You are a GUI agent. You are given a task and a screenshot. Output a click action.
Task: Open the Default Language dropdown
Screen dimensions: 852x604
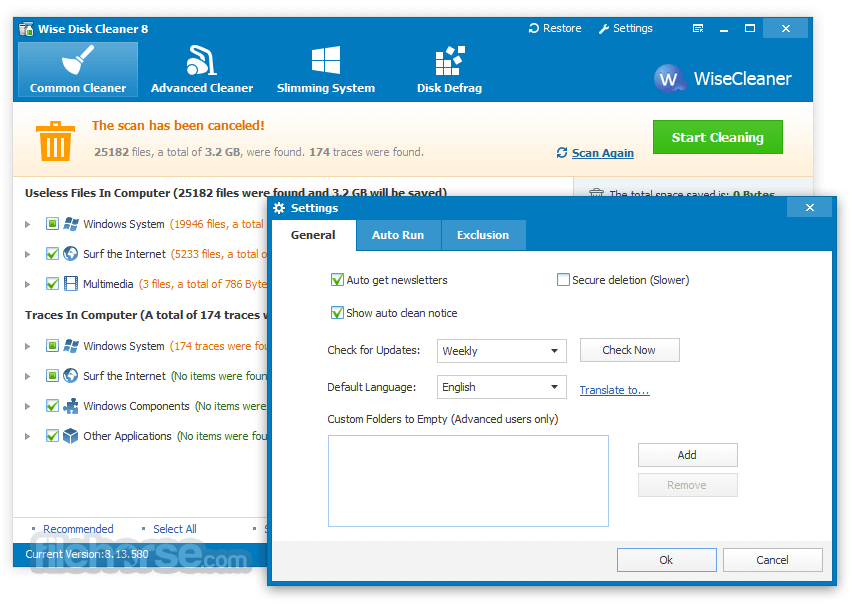tap(502, 387)
